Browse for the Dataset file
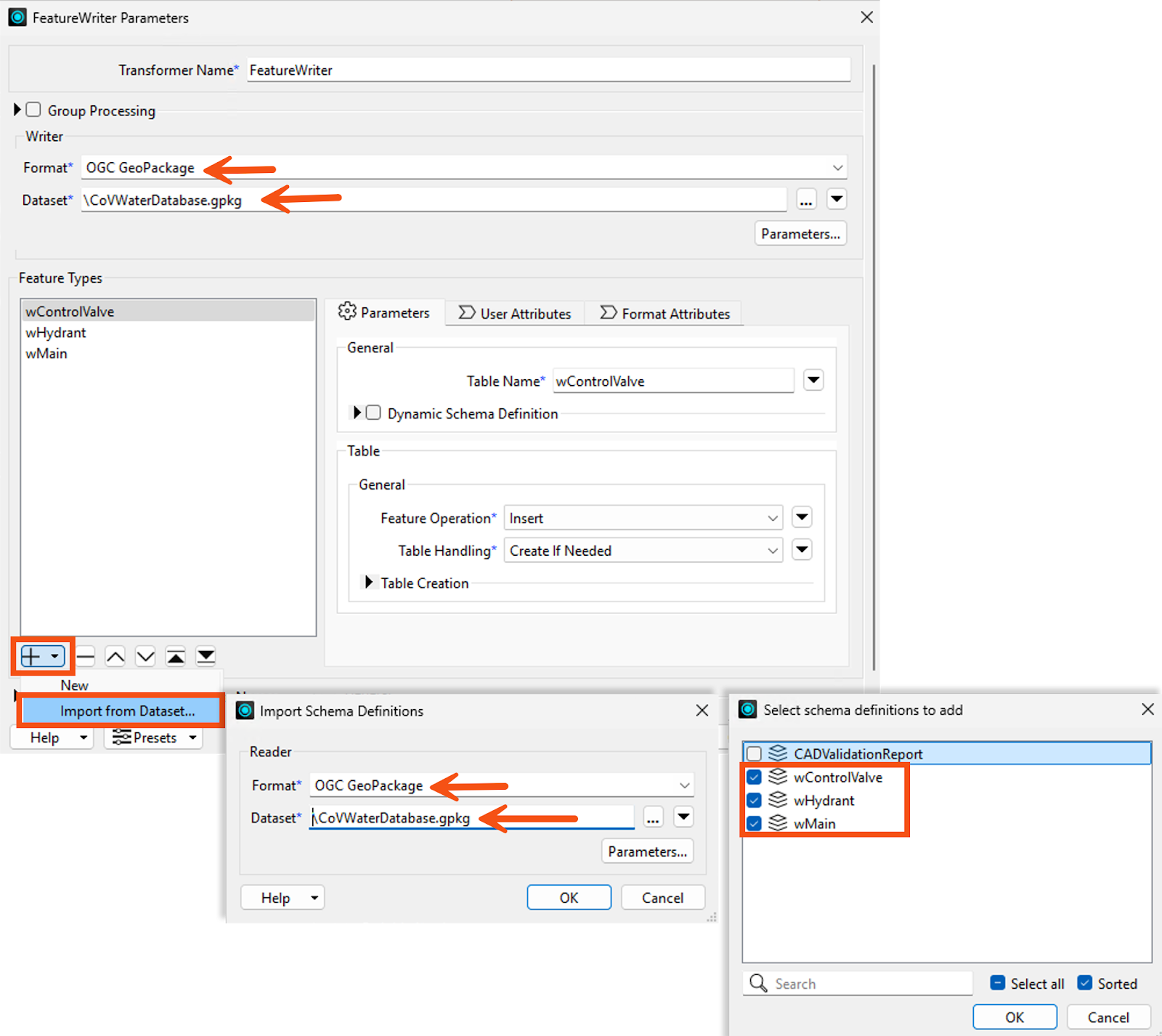The height and width of the screenshot is (1036, 1162). 806,199
